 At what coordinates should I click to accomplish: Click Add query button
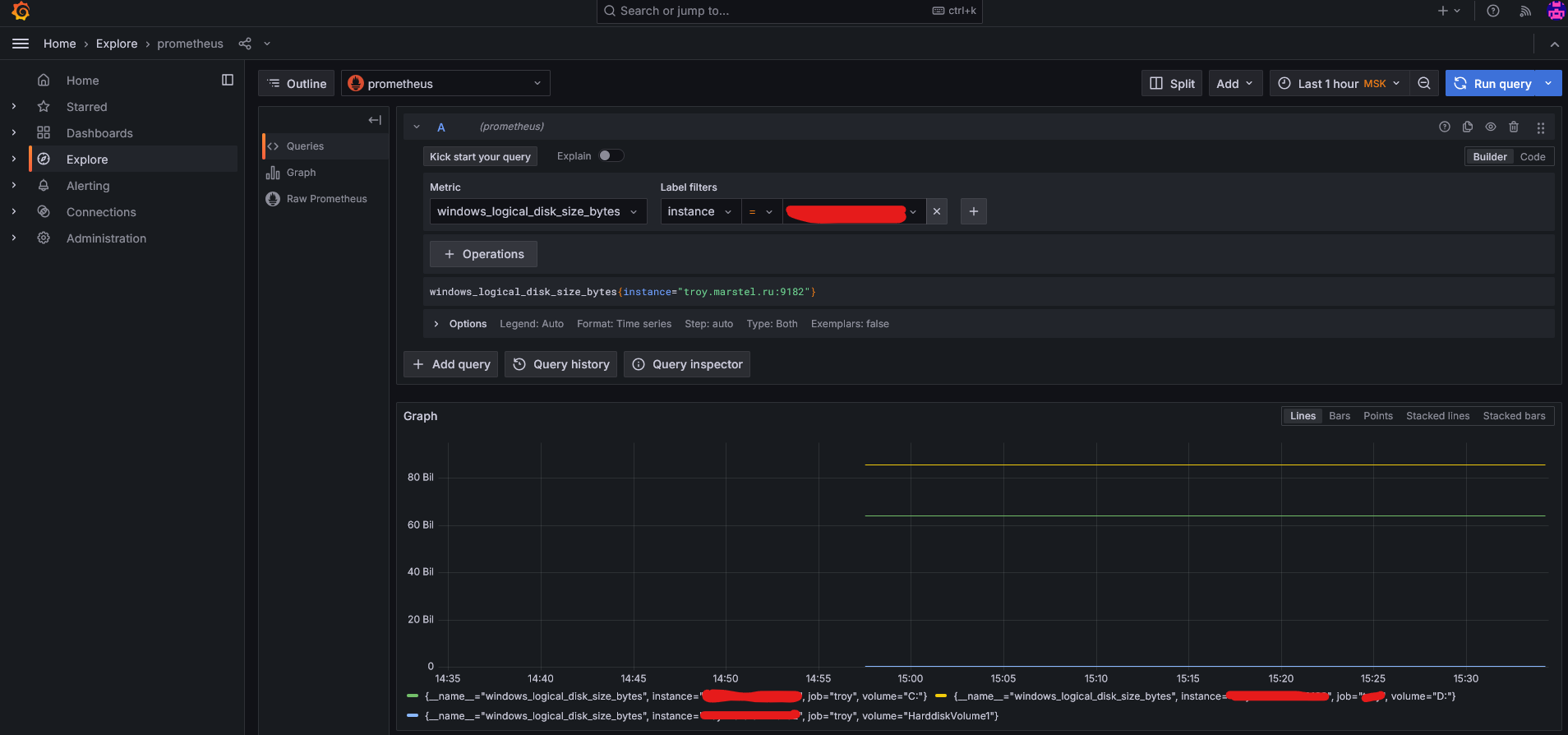pyautogui.click(x=450, y=364)
